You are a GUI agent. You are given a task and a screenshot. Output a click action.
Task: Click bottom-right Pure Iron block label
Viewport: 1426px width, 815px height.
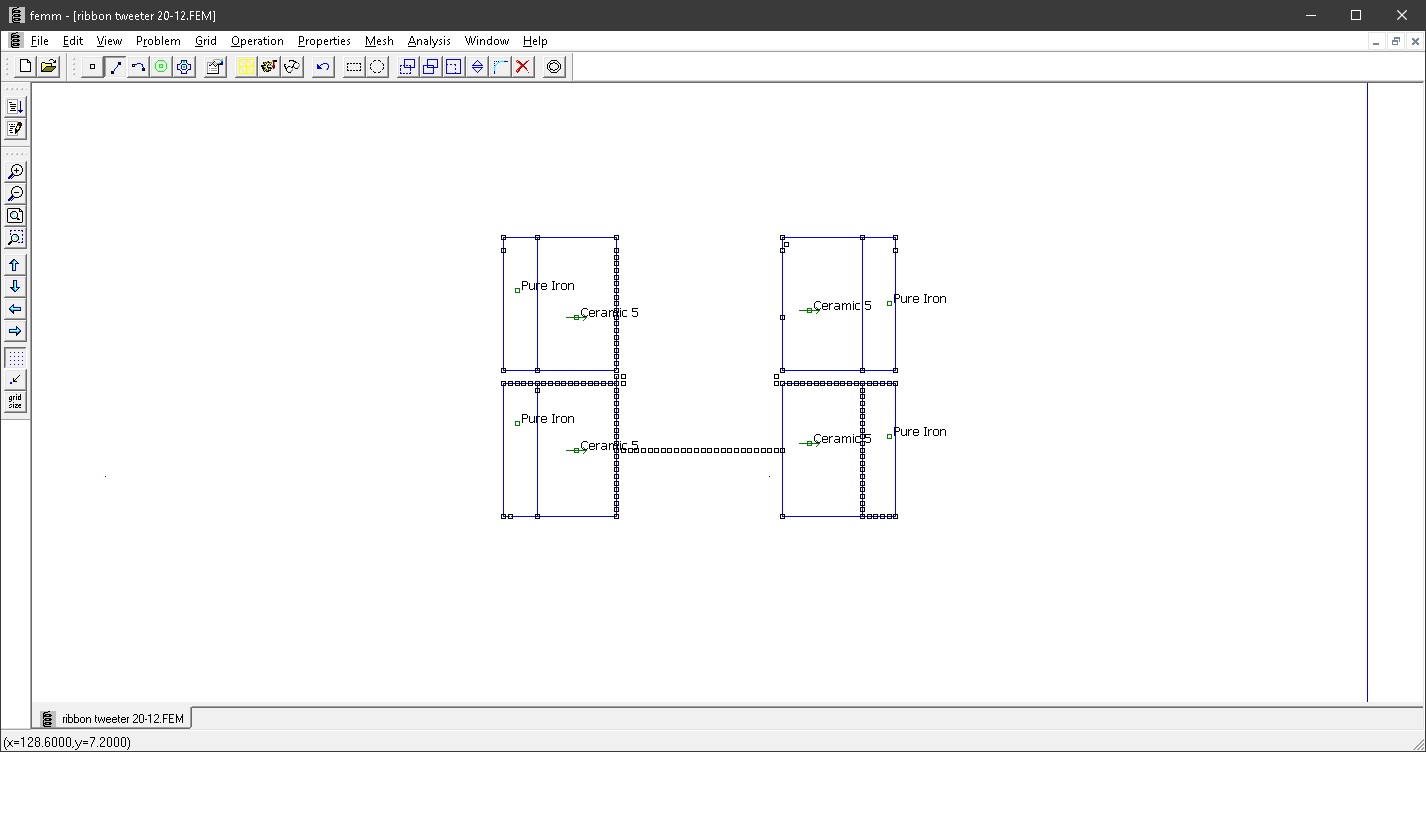pyautogui.click(x=920, y=432)
